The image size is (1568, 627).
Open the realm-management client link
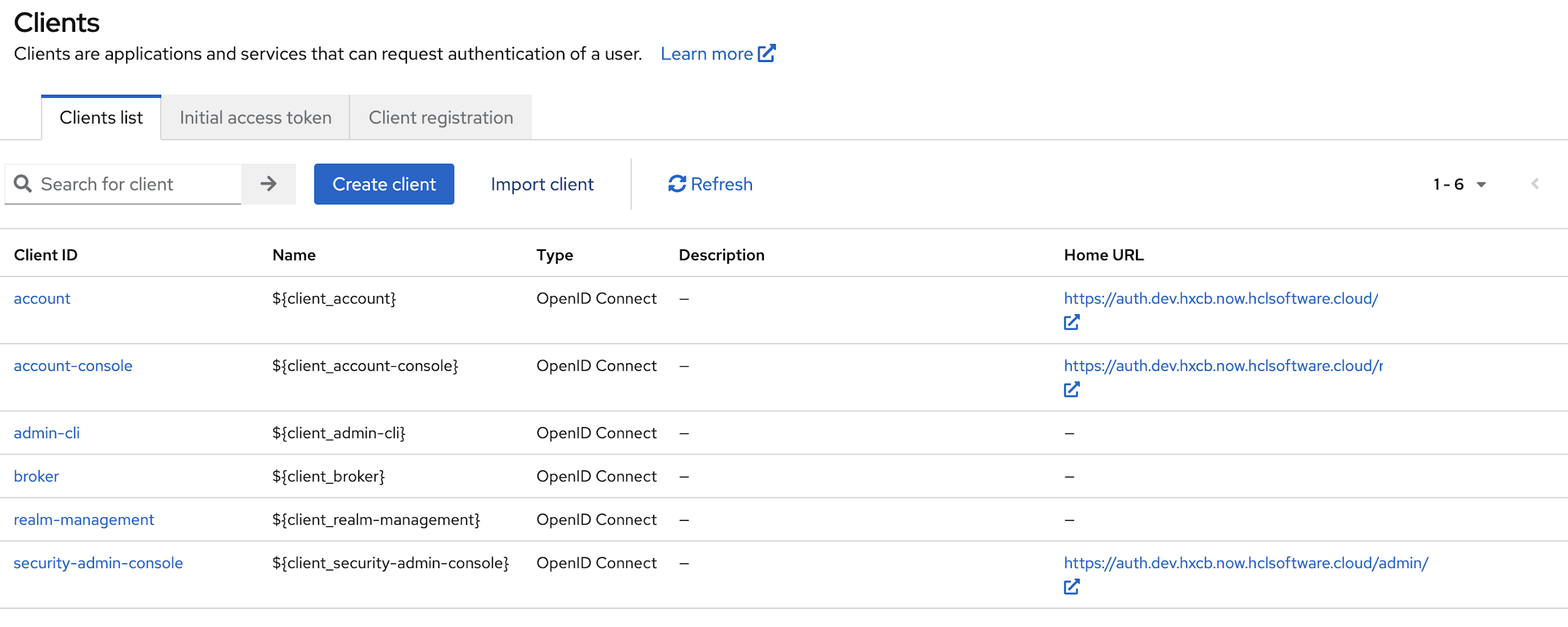click(84, 520)
